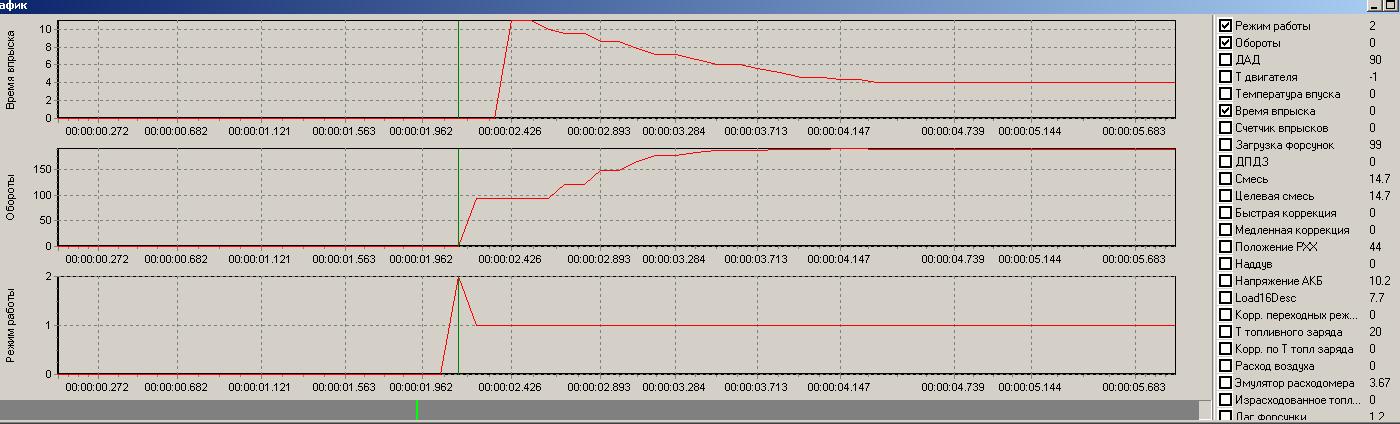Screen dimensions: 1400x424
Task: Click the gray timeline slider track
Action: (600, 410)
